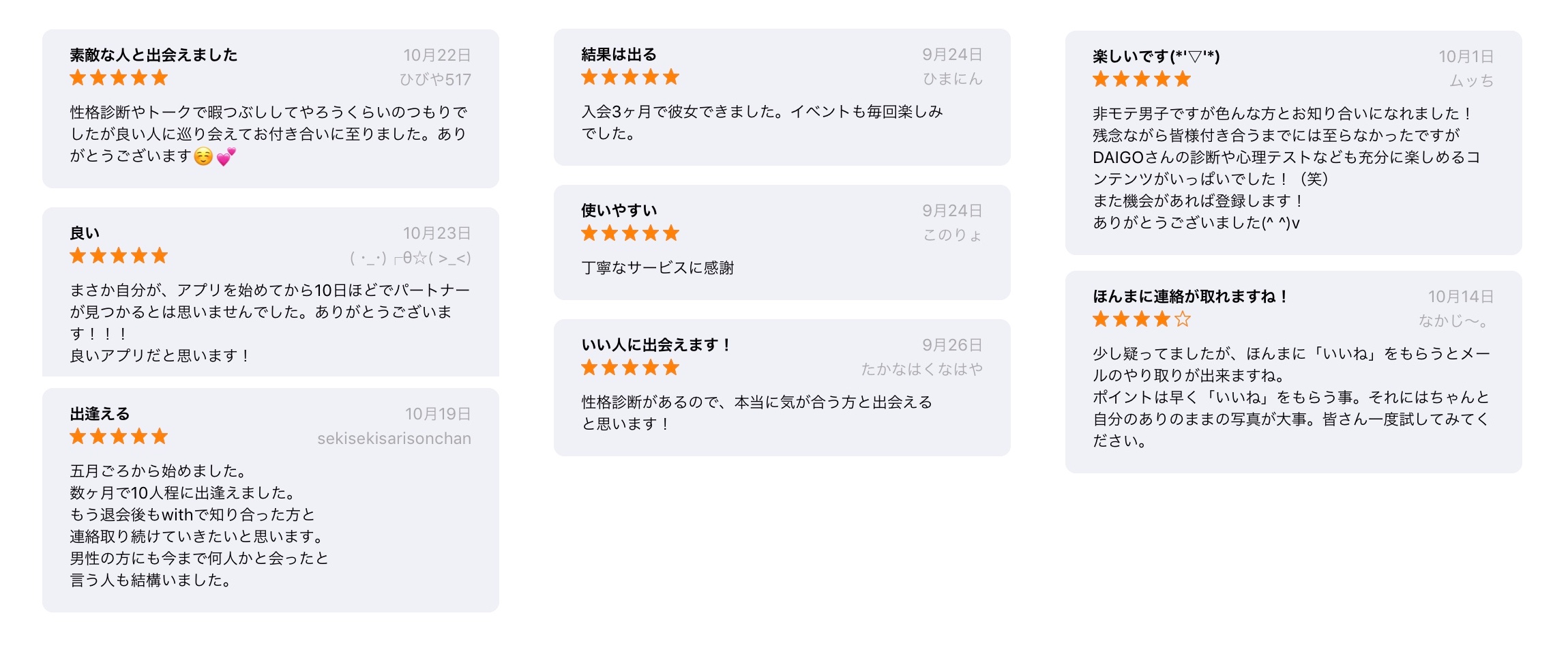
Task: Open reviewer name ひびや517
Action: coord(435,80)
